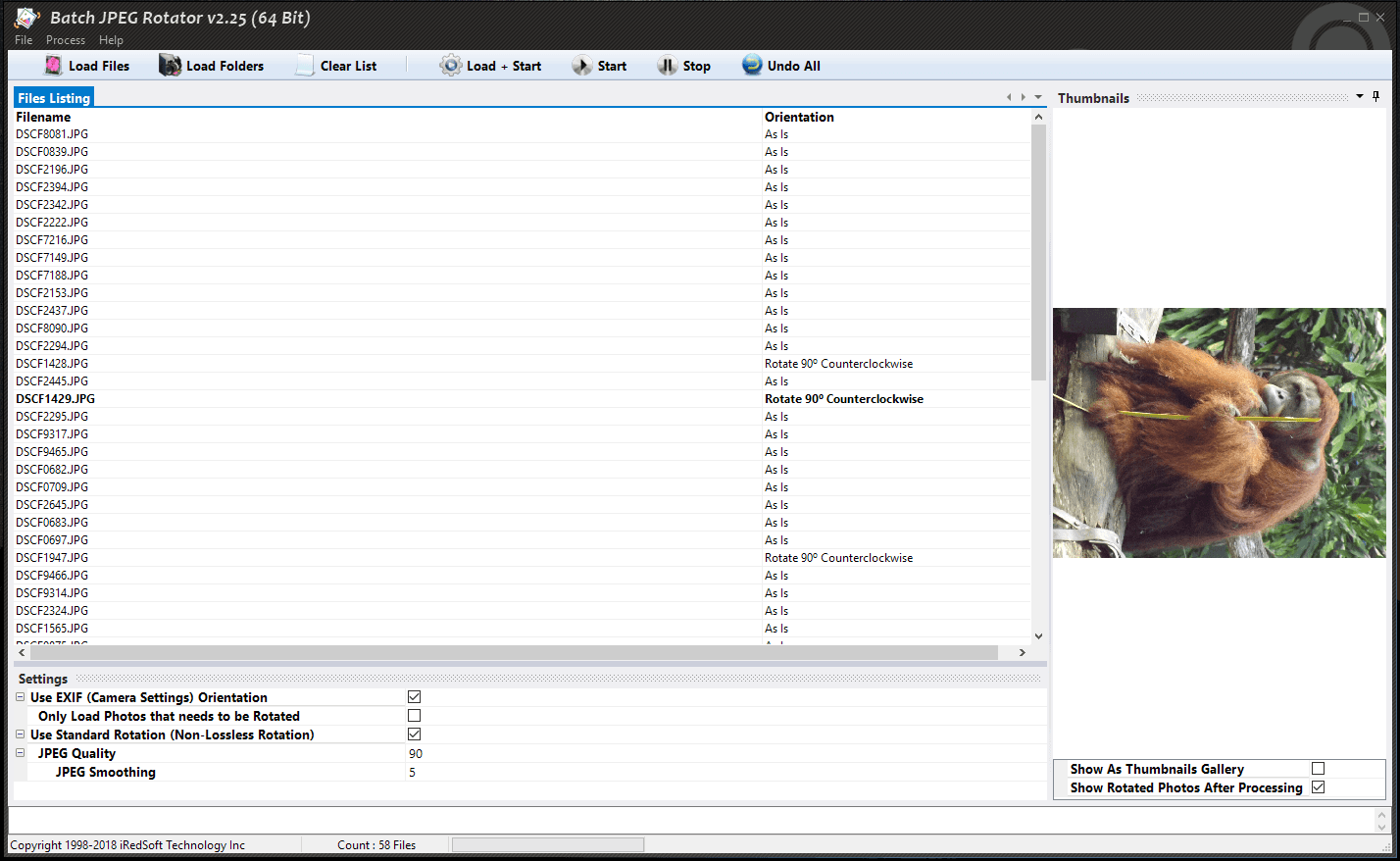Collapse the JPEG Quality group
Image resolution: width=1400 pixels, height=861 pixels.
pos(21,753)
